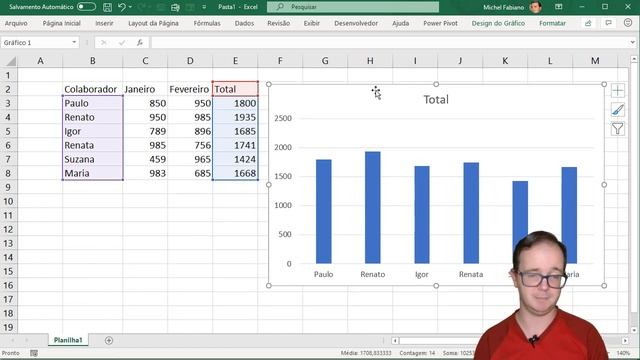Open the Arquivo menu
Viewport: 640px width, 360px height.
click(x=16, y=23)
